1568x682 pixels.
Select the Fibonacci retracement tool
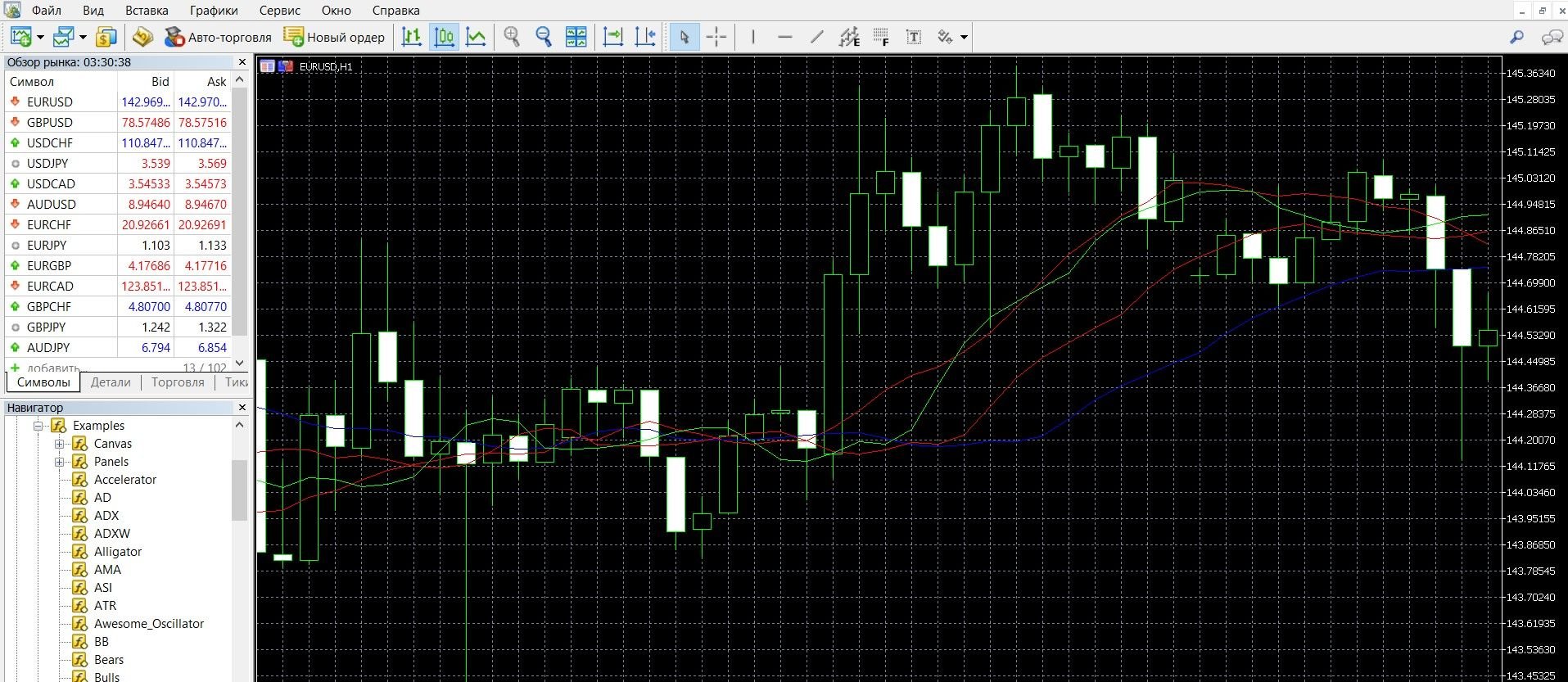point(881,37)
